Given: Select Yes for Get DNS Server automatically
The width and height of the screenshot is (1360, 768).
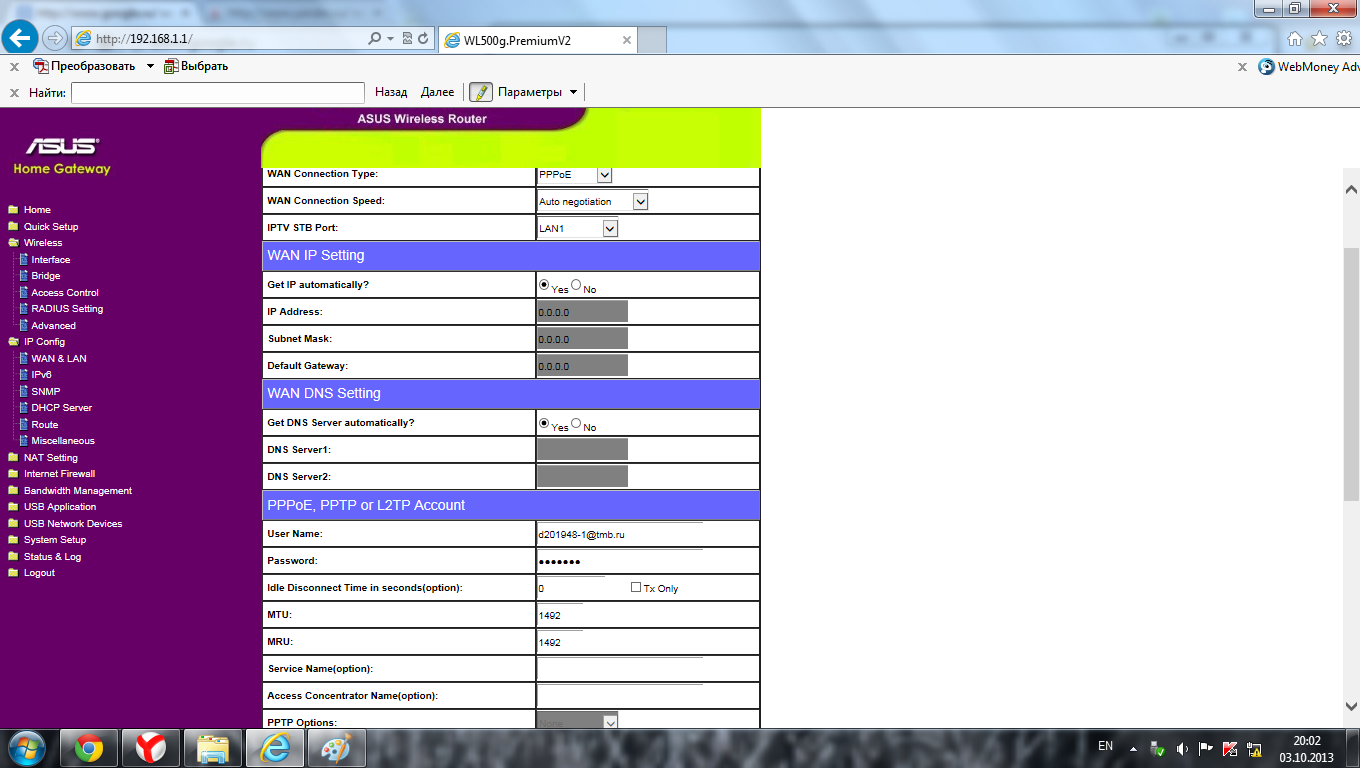Looking at the screenshot, I should 544,423.
